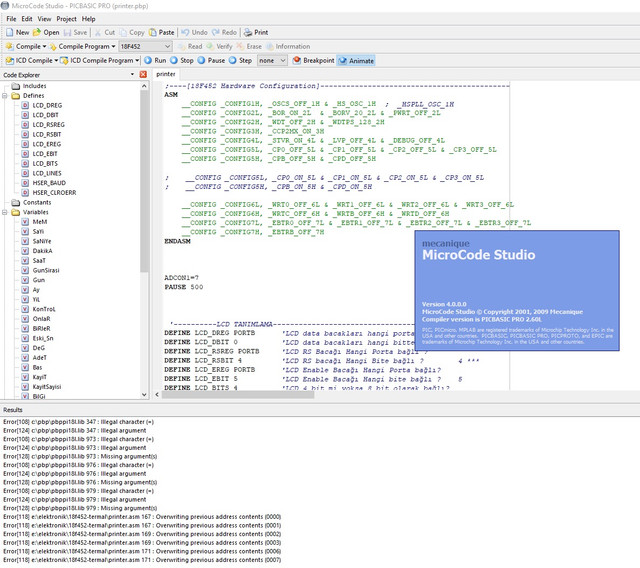
Task: Select LCD_DREG define in tree
Action: 47,105
